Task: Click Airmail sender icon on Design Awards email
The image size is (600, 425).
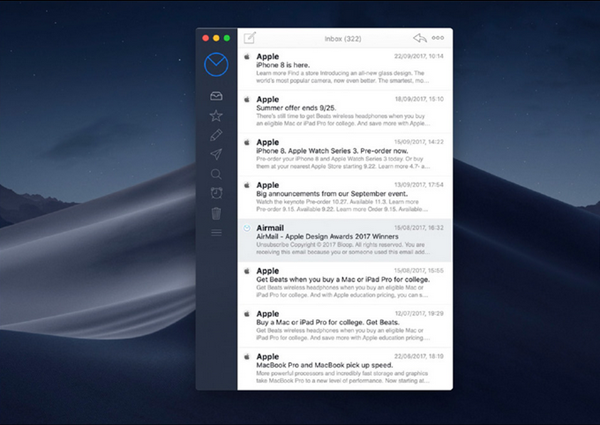Action: tap(247, 228)
